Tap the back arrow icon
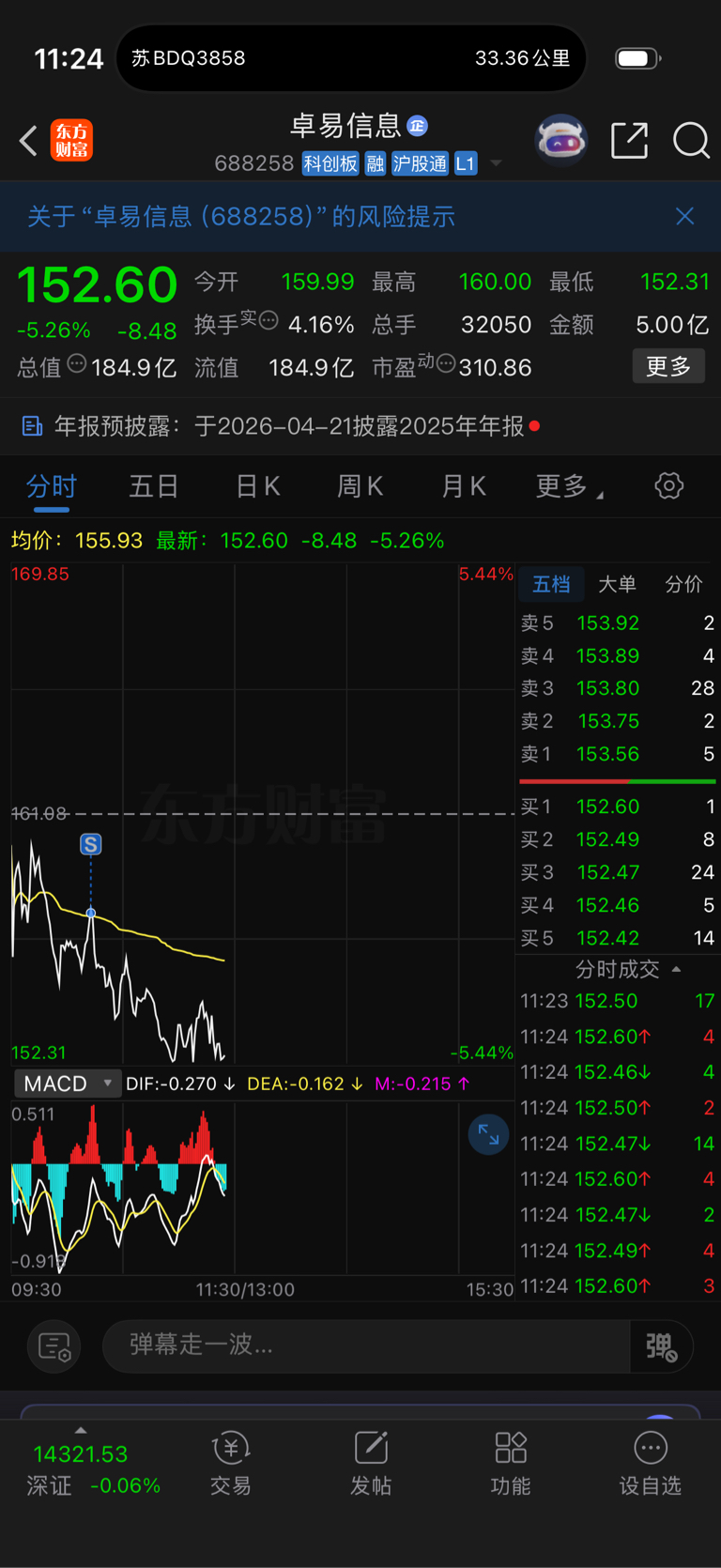 [x=28, y=142]
